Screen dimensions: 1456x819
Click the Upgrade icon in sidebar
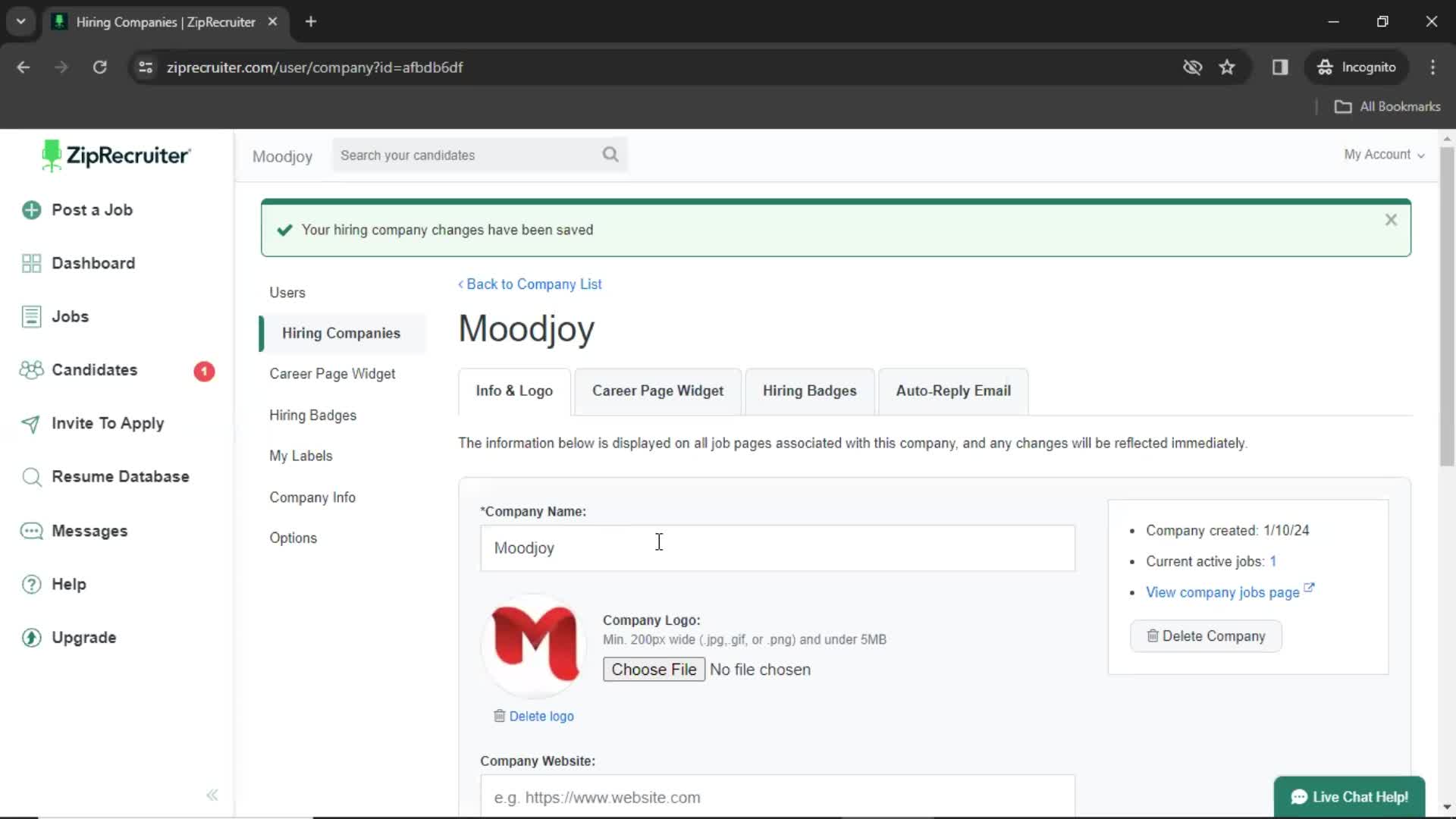(31, 638)
